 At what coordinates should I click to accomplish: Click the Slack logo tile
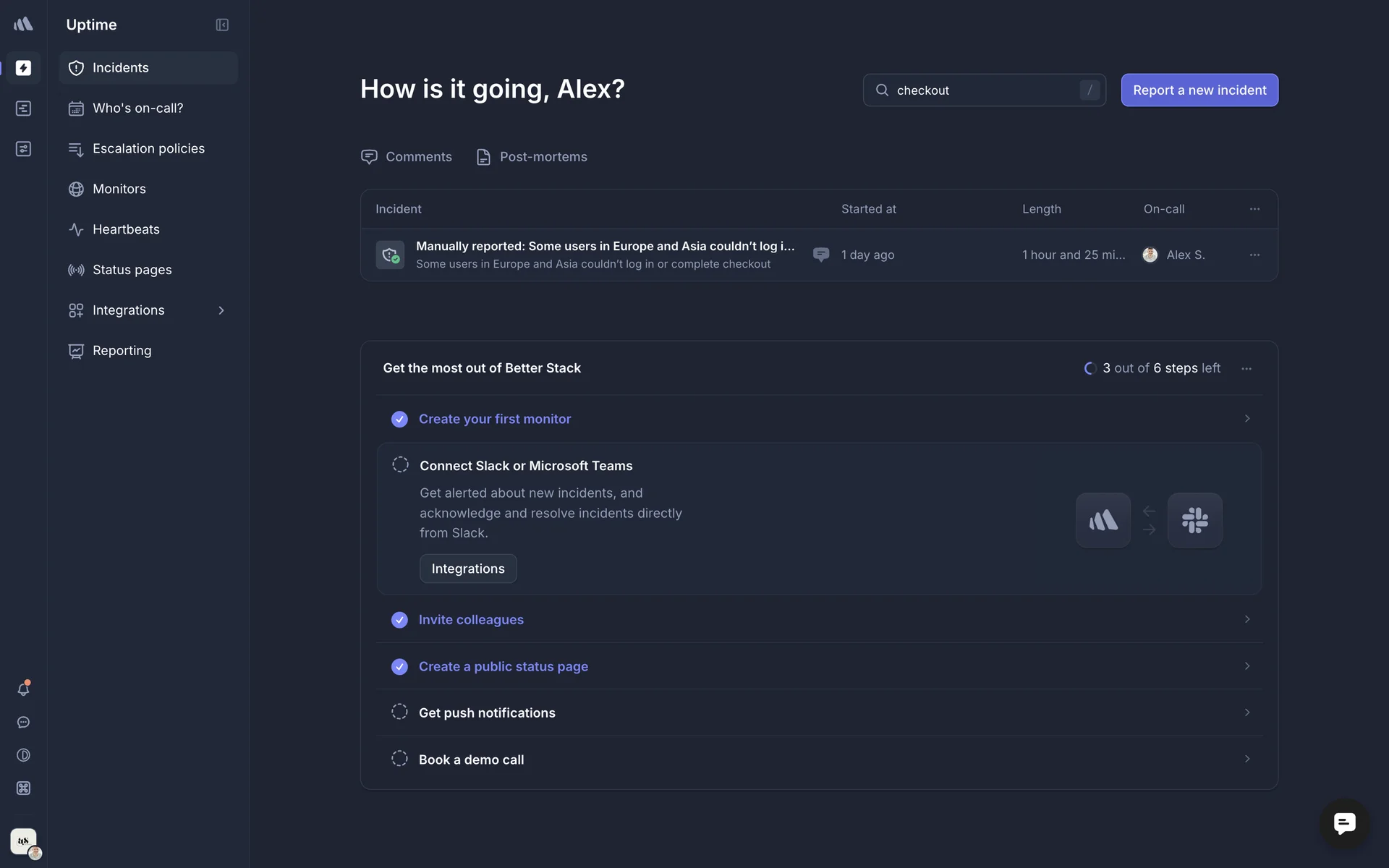click(x=1194, y=520)
